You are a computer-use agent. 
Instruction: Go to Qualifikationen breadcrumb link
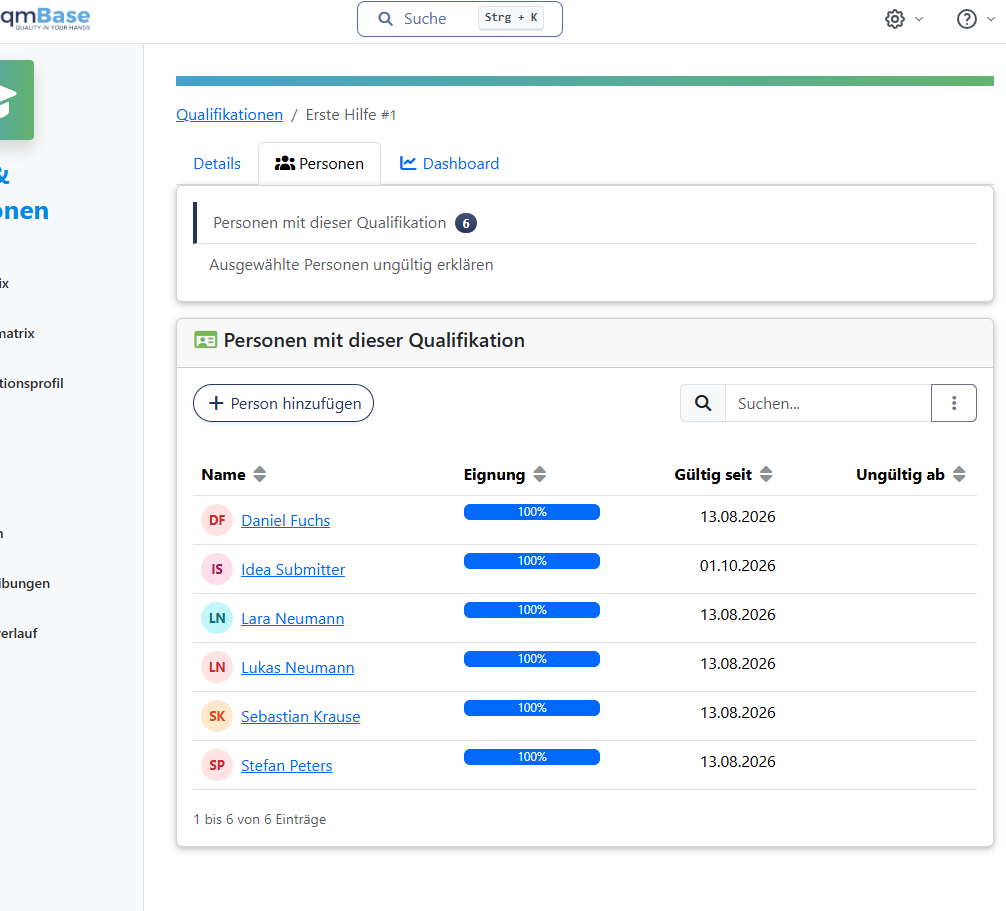[230, 115]
